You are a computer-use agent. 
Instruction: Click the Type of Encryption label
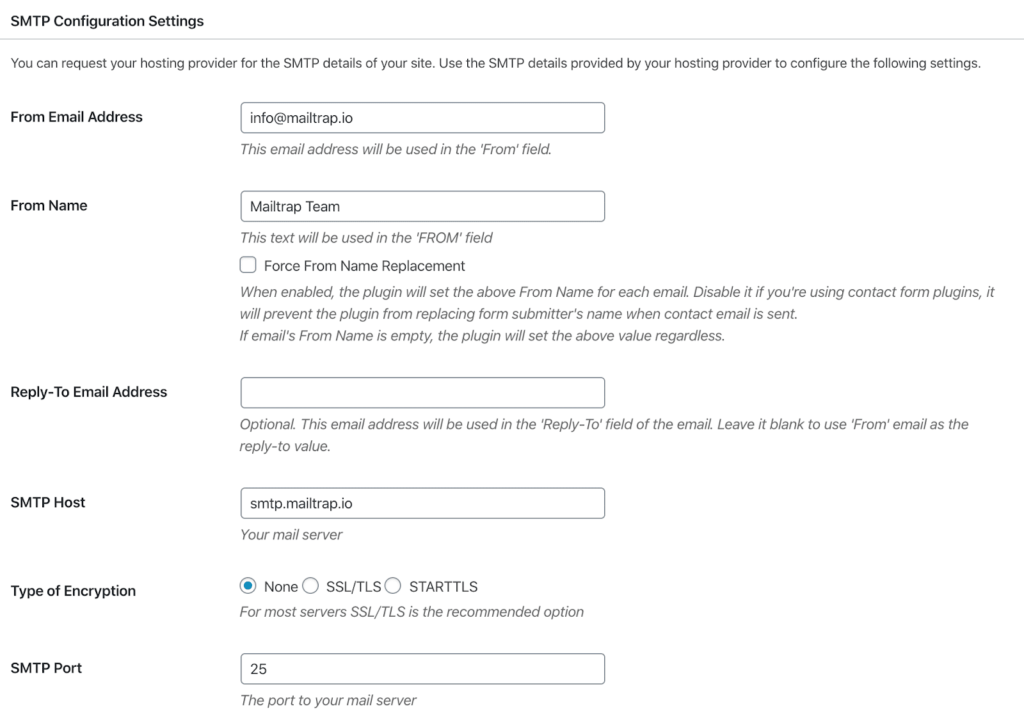[x=72, y=591]
